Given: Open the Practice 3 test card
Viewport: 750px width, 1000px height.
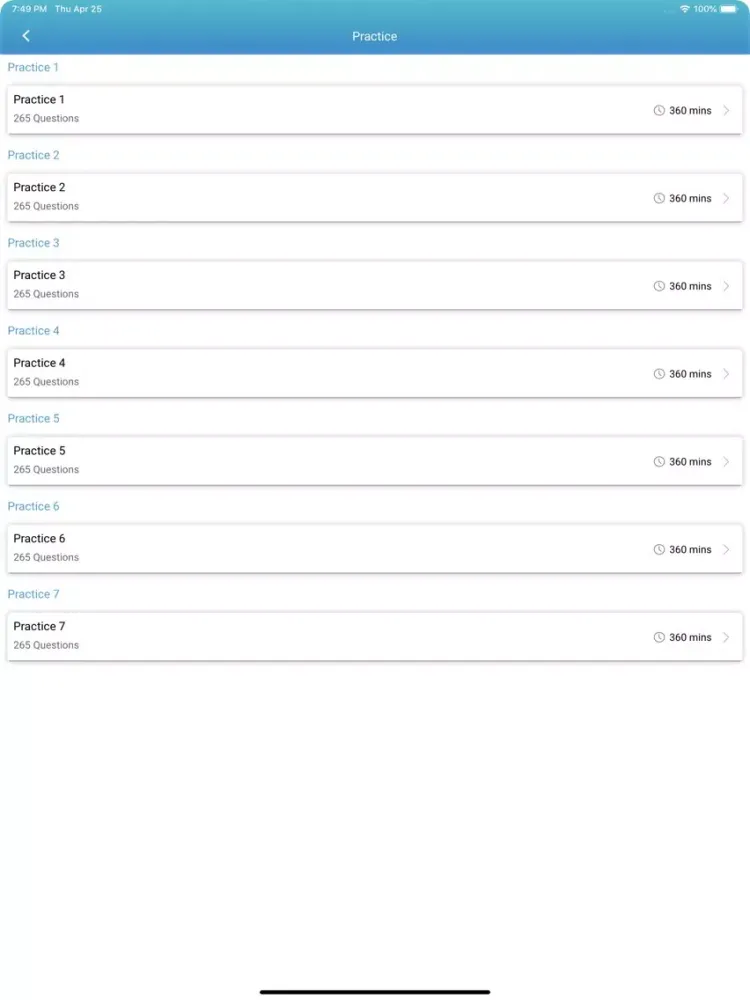Looking at the screenshot, I should [x=375, y=286].
